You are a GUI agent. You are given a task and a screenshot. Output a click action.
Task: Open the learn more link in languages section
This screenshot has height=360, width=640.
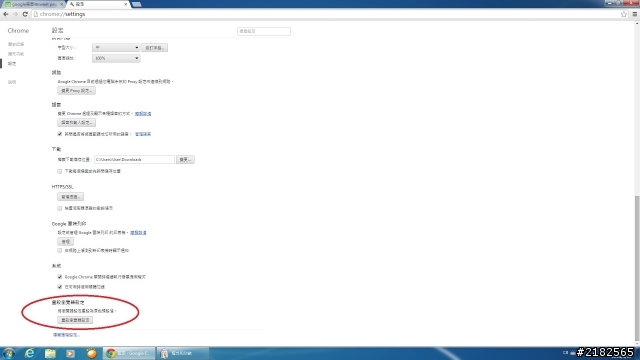point(143,113)
